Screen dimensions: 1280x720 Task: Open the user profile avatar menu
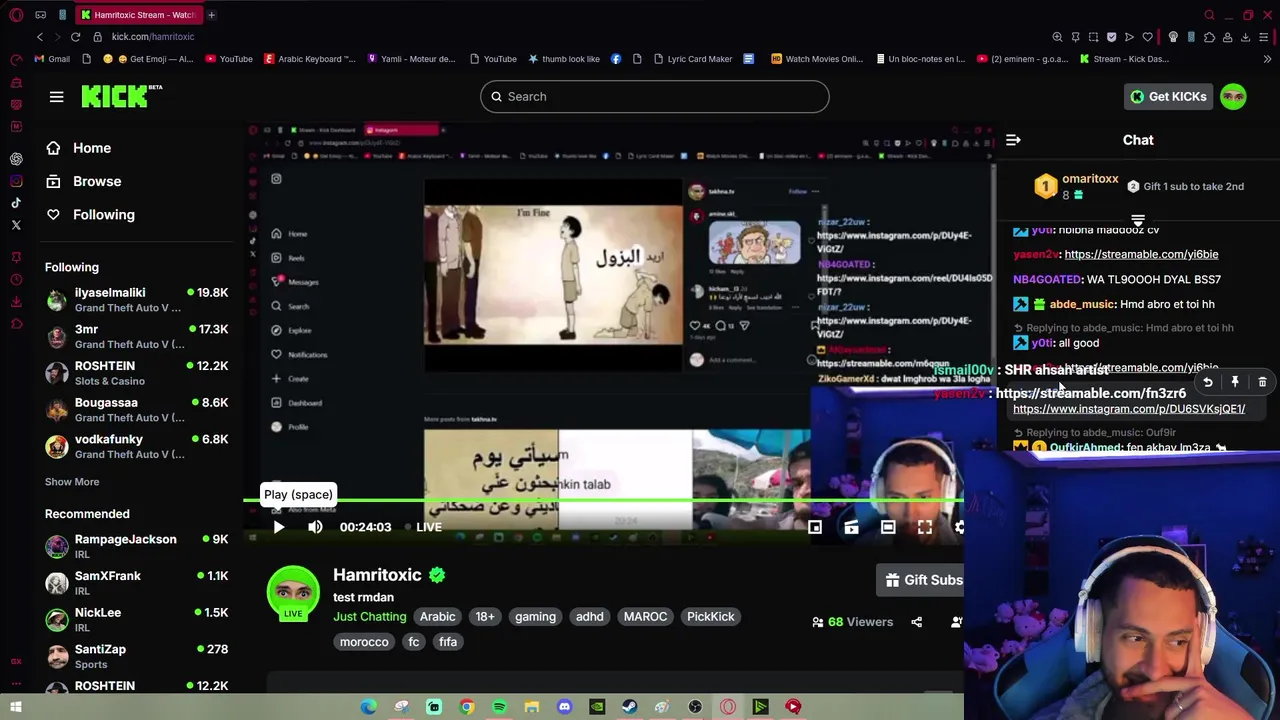pos(1233,96)
